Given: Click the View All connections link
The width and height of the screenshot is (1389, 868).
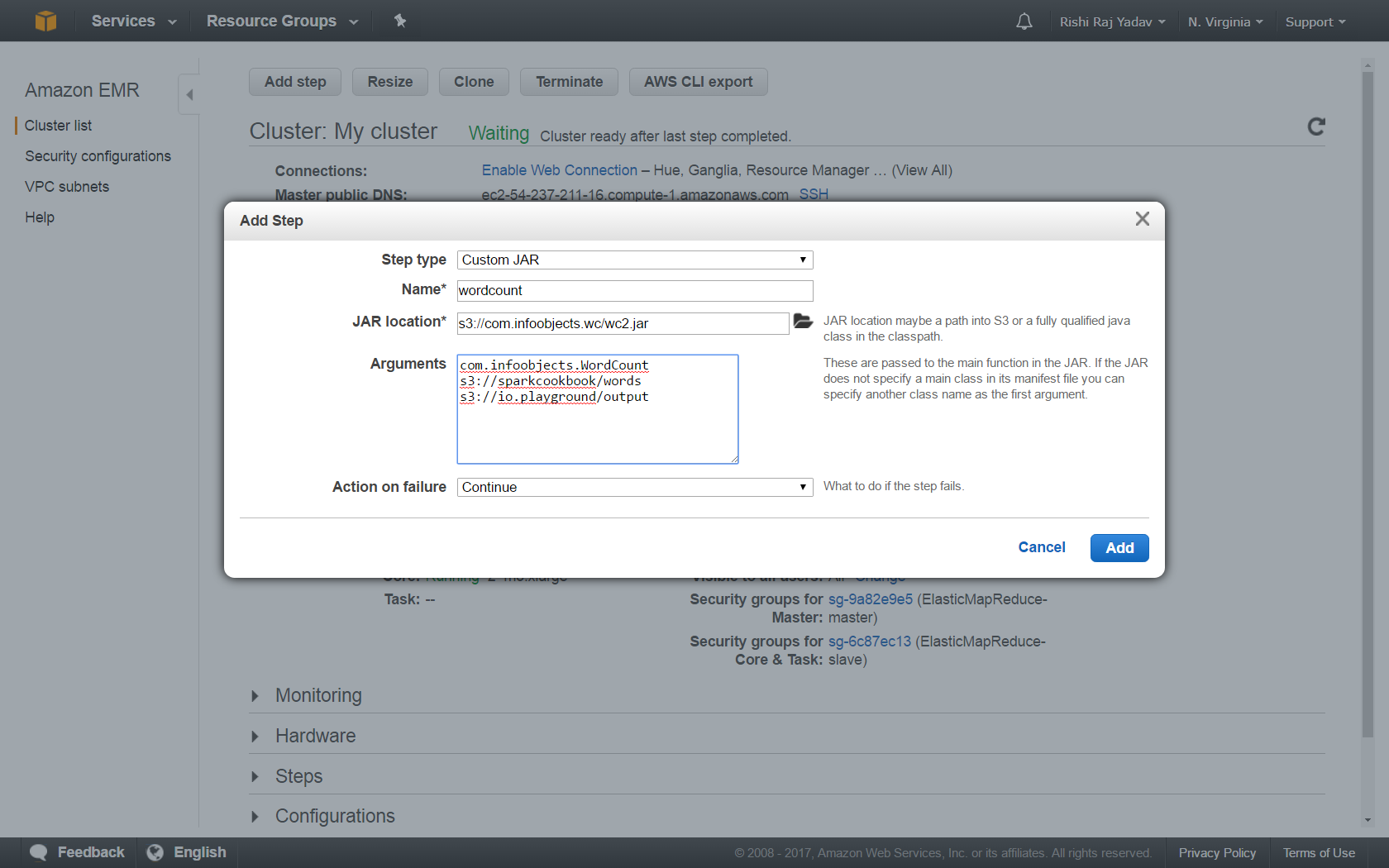Looking at the screenshot, I should tap(922, 170).
